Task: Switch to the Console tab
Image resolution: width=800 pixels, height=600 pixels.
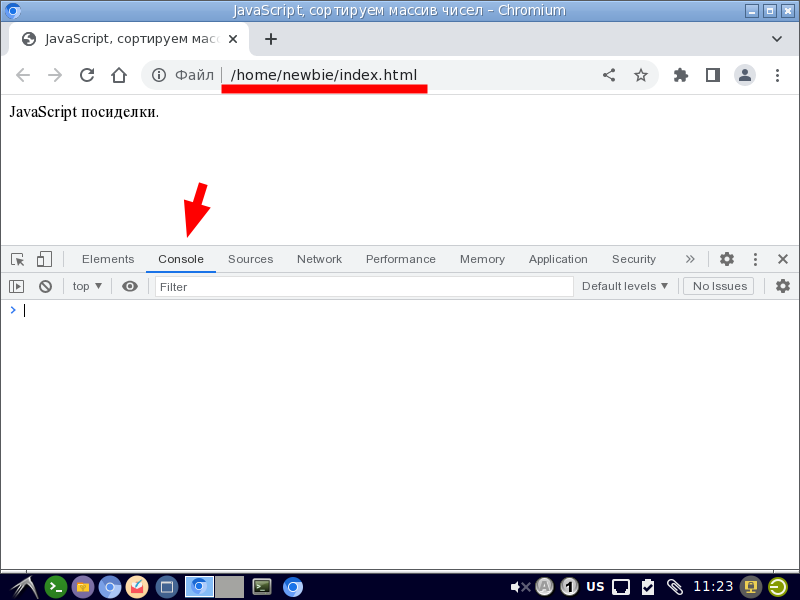Action: pos(181,259)
